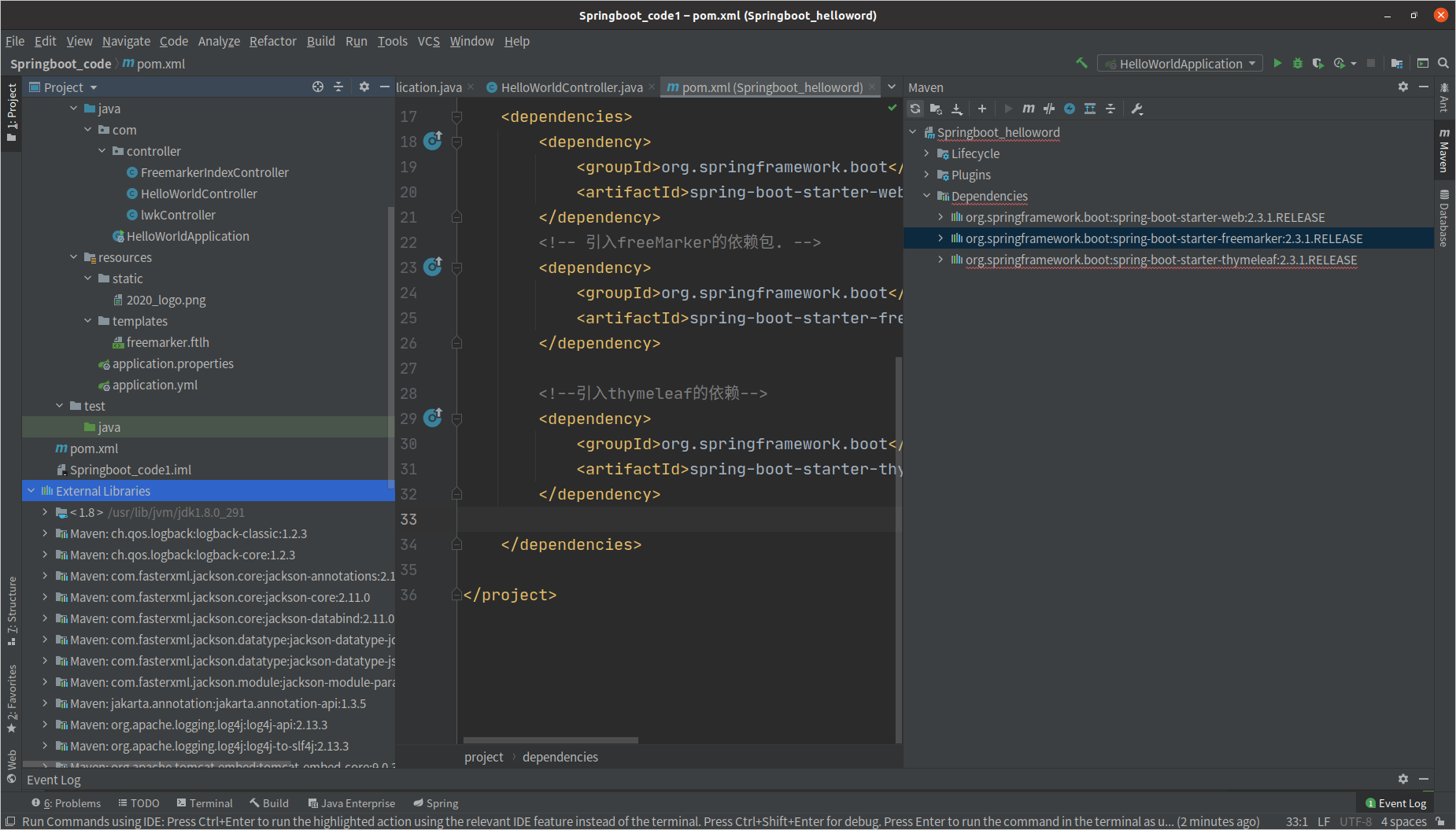Open the Terminal tool window tab
The height and width of the screenshot is (830, 1456).
point(205,803)
